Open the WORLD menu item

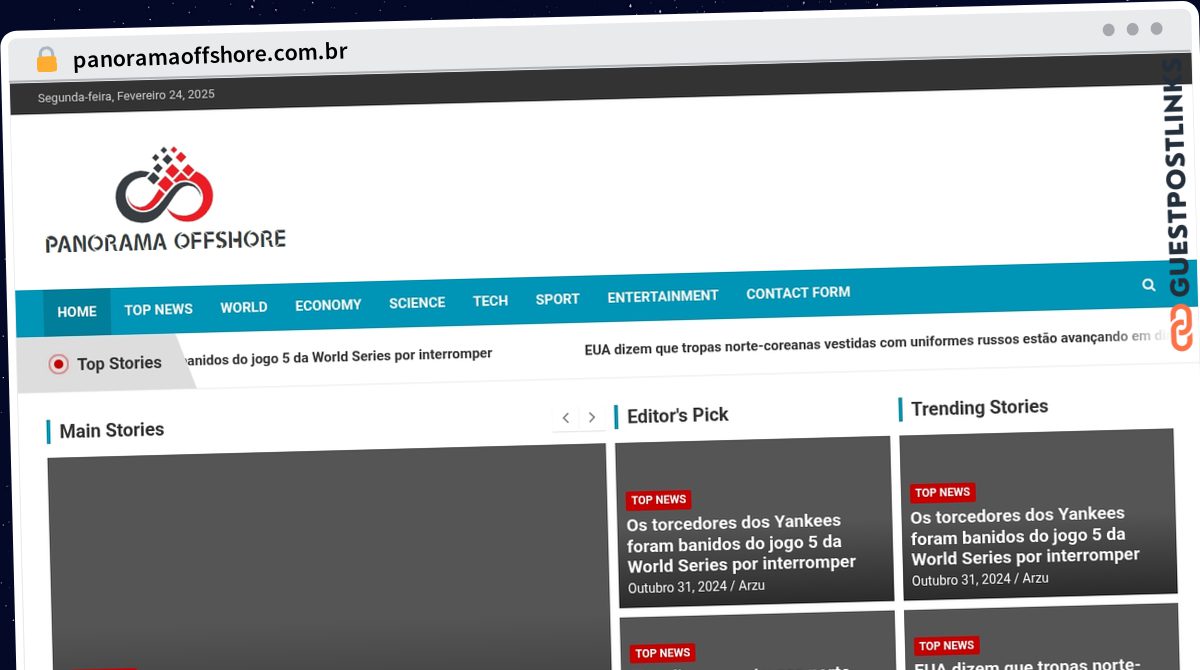click(244, 307)
